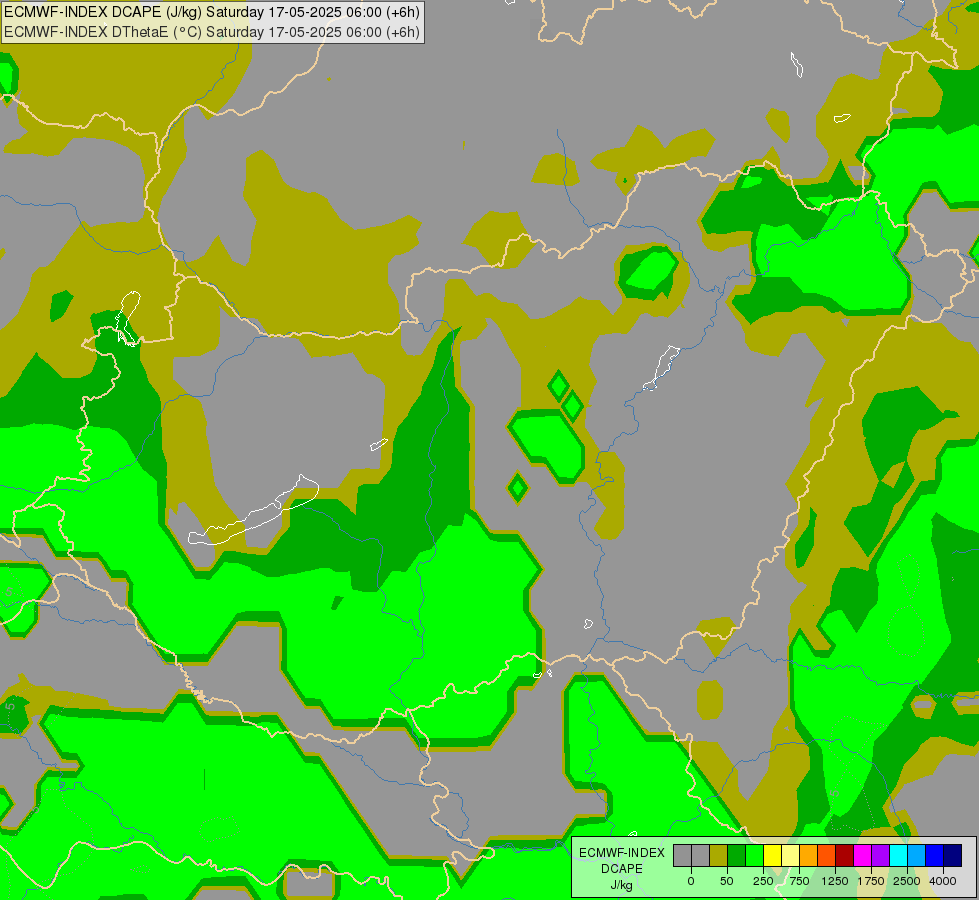The height and width of the screenshot is (900, 979).
Task: Pick the red-orange legend swatch
Action: [x=827, y=855]
